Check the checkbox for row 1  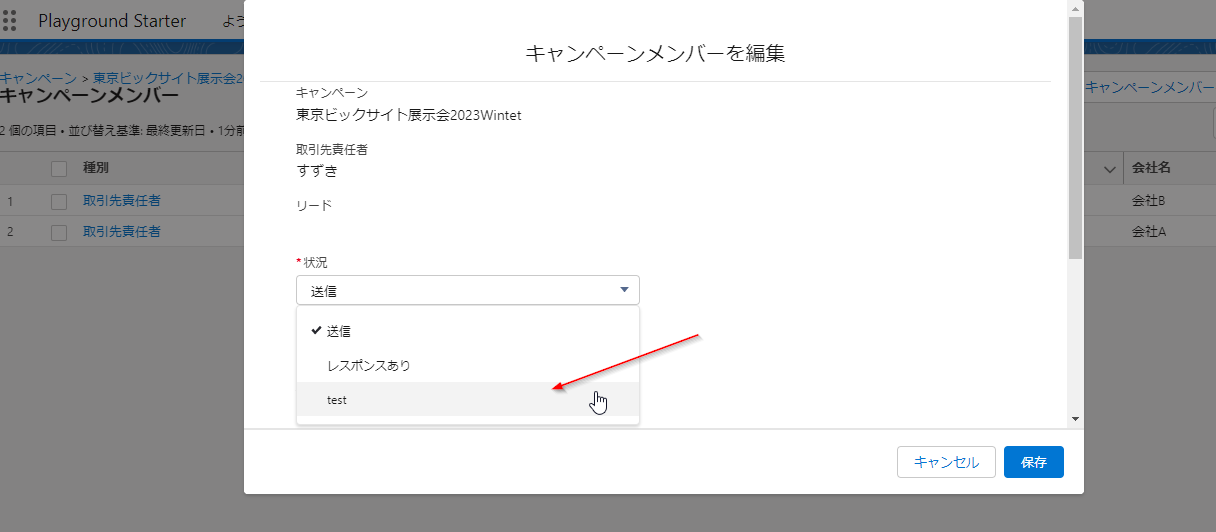tap(59, 201)
